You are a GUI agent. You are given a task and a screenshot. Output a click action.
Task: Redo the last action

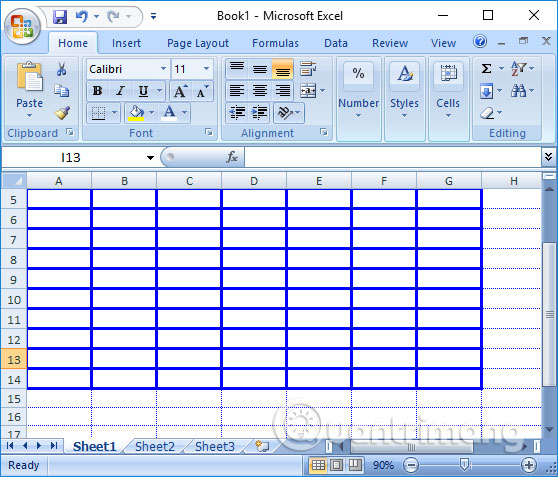coord(113,16)
